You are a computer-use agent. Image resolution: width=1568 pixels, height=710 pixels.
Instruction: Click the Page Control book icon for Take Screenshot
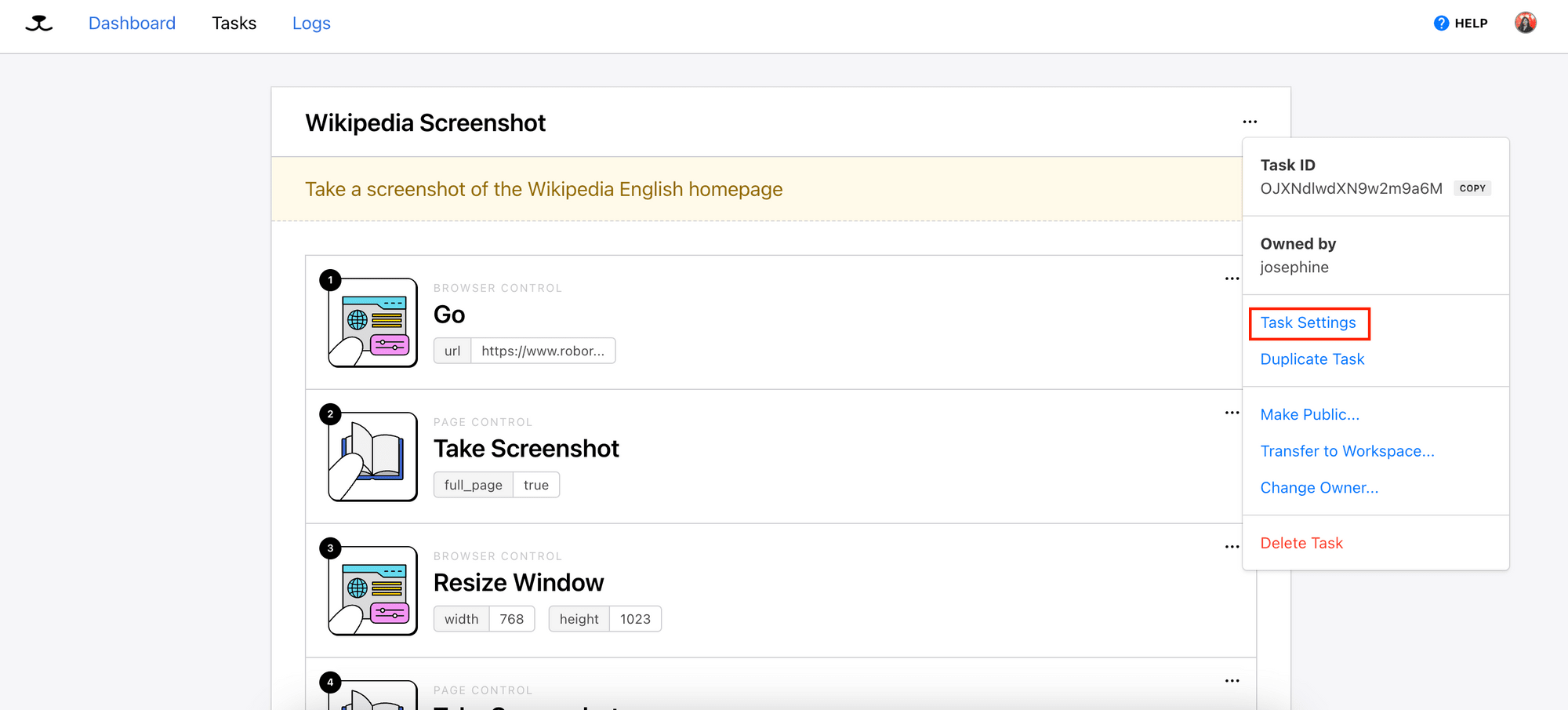tap(372, 456)
